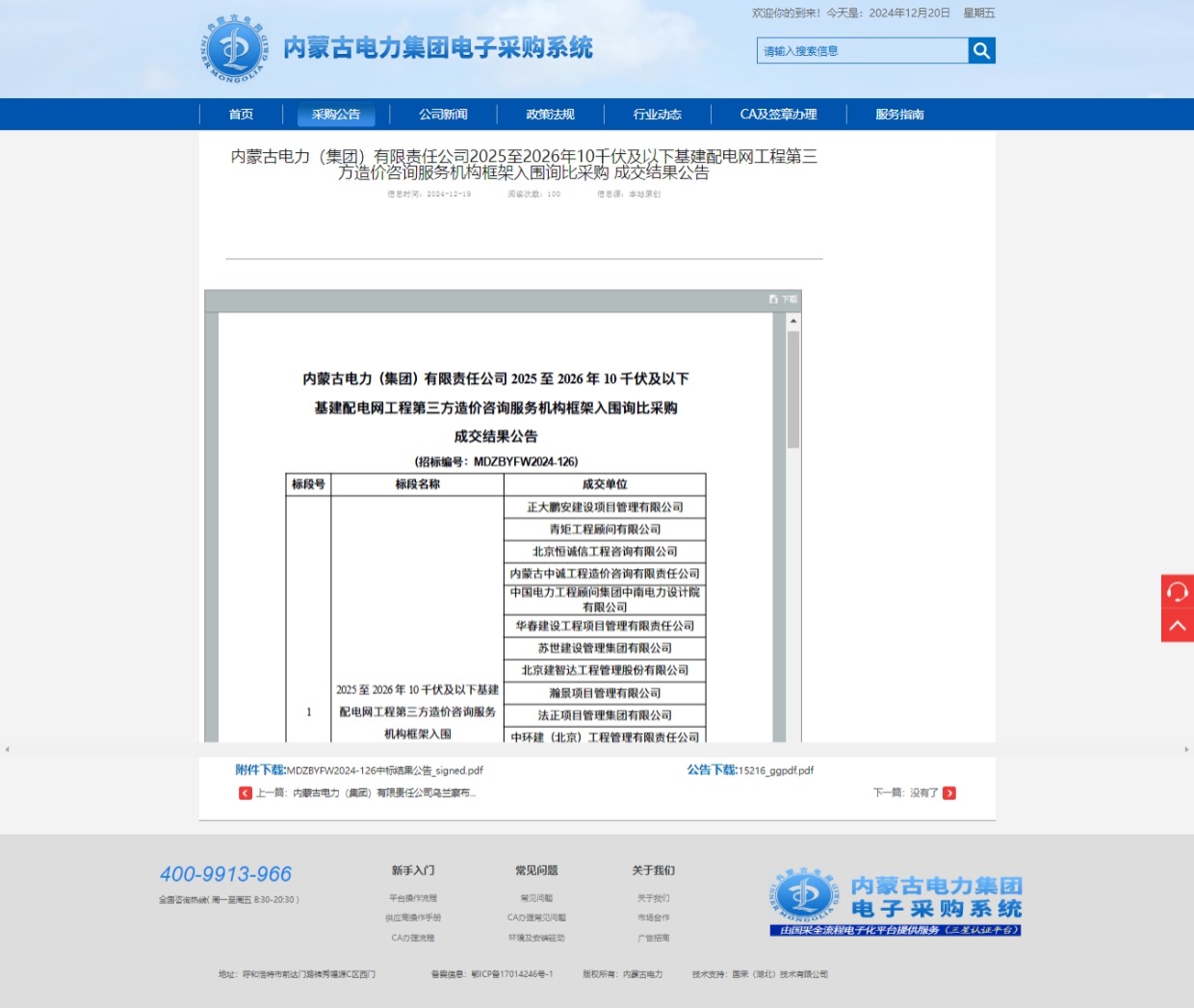Open the 服务指南 menu item
The width and height of the screenshot is (1194, 1008).
[899, 115]
